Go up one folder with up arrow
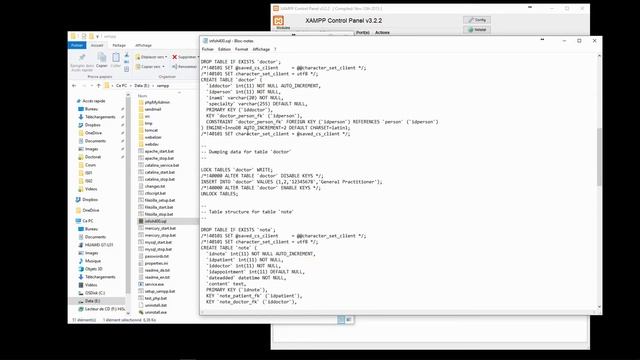The width and height of the screenshot is (640, 360). (x=99, y=86)
